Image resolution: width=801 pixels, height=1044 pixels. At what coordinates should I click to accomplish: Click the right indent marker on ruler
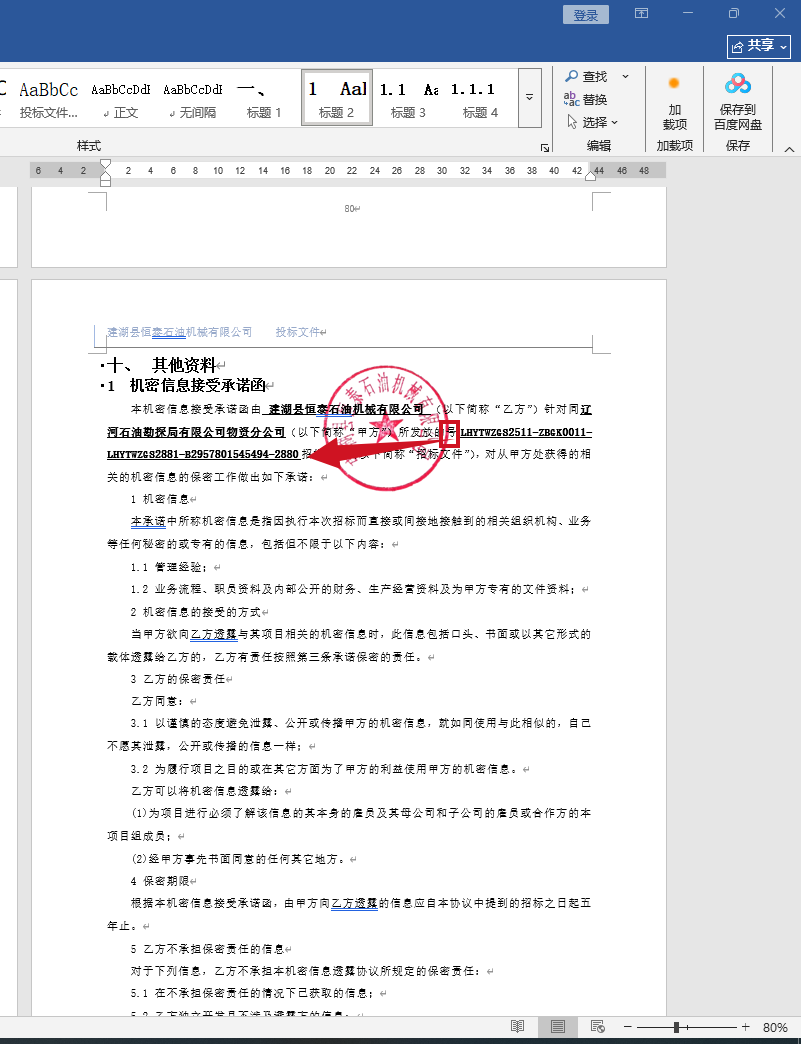(591, 176)
